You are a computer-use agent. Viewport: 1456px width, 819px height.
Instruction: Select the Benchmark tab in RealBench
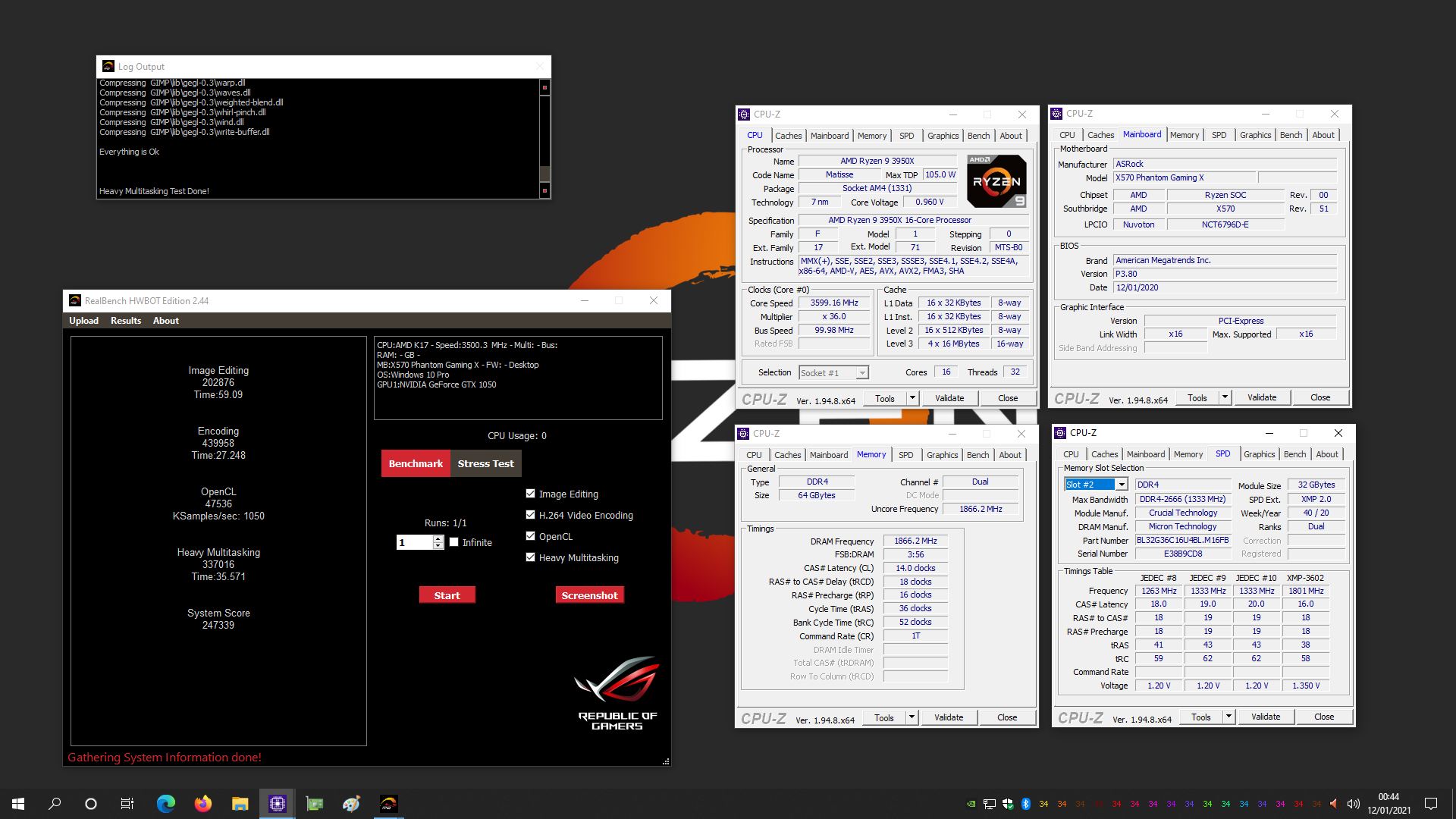coord(416,463)
